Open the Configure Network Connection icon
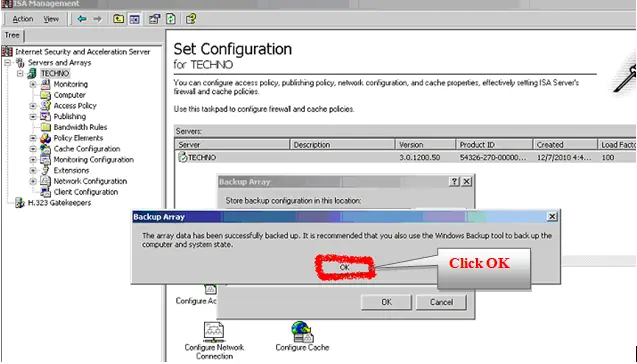Screen dimensions: 637x364 214,340
